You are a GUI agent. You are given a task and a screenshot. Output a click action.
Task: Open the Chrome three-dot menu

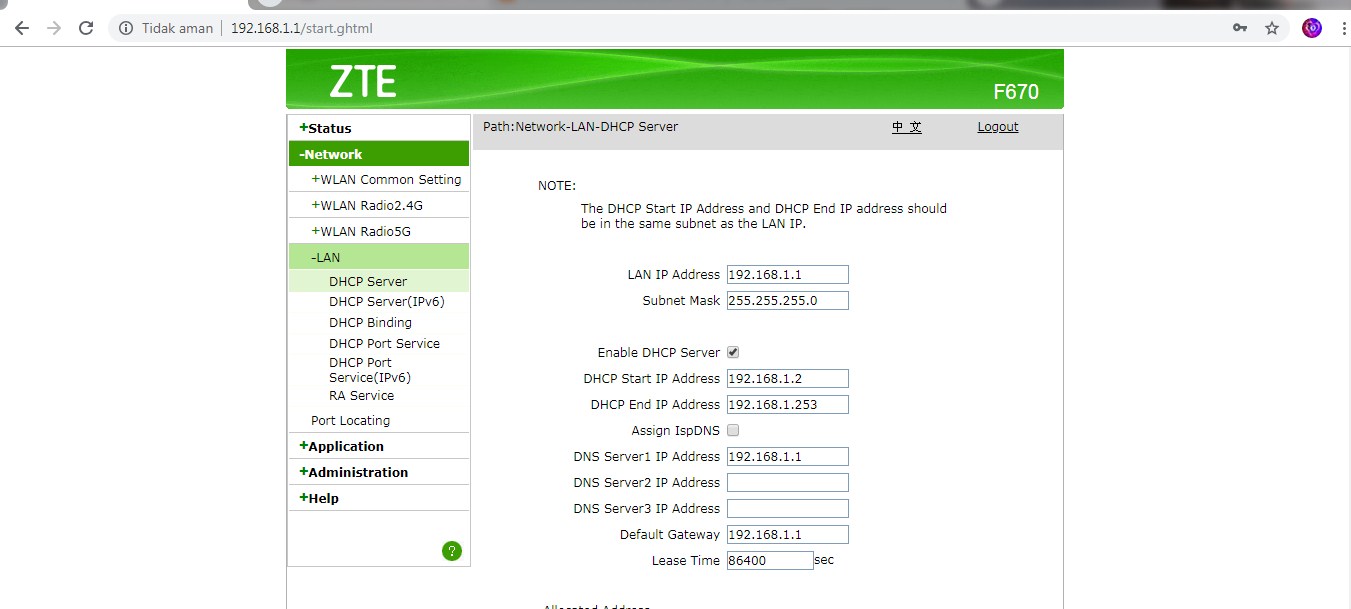click(x=1343, y=28)
